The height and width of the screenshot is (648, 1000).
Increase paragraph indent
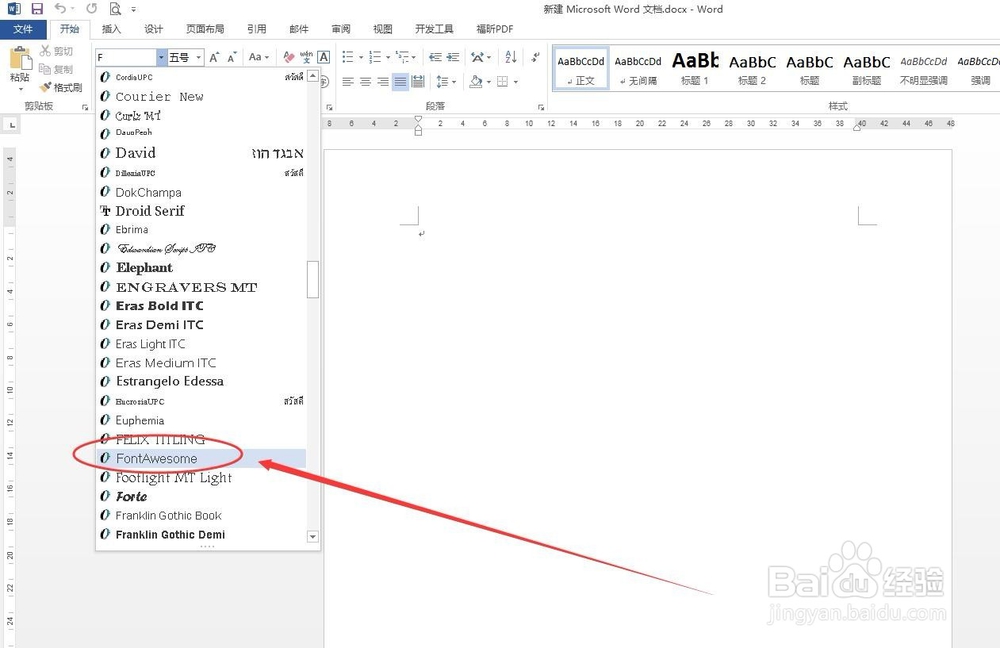(453, 57)
